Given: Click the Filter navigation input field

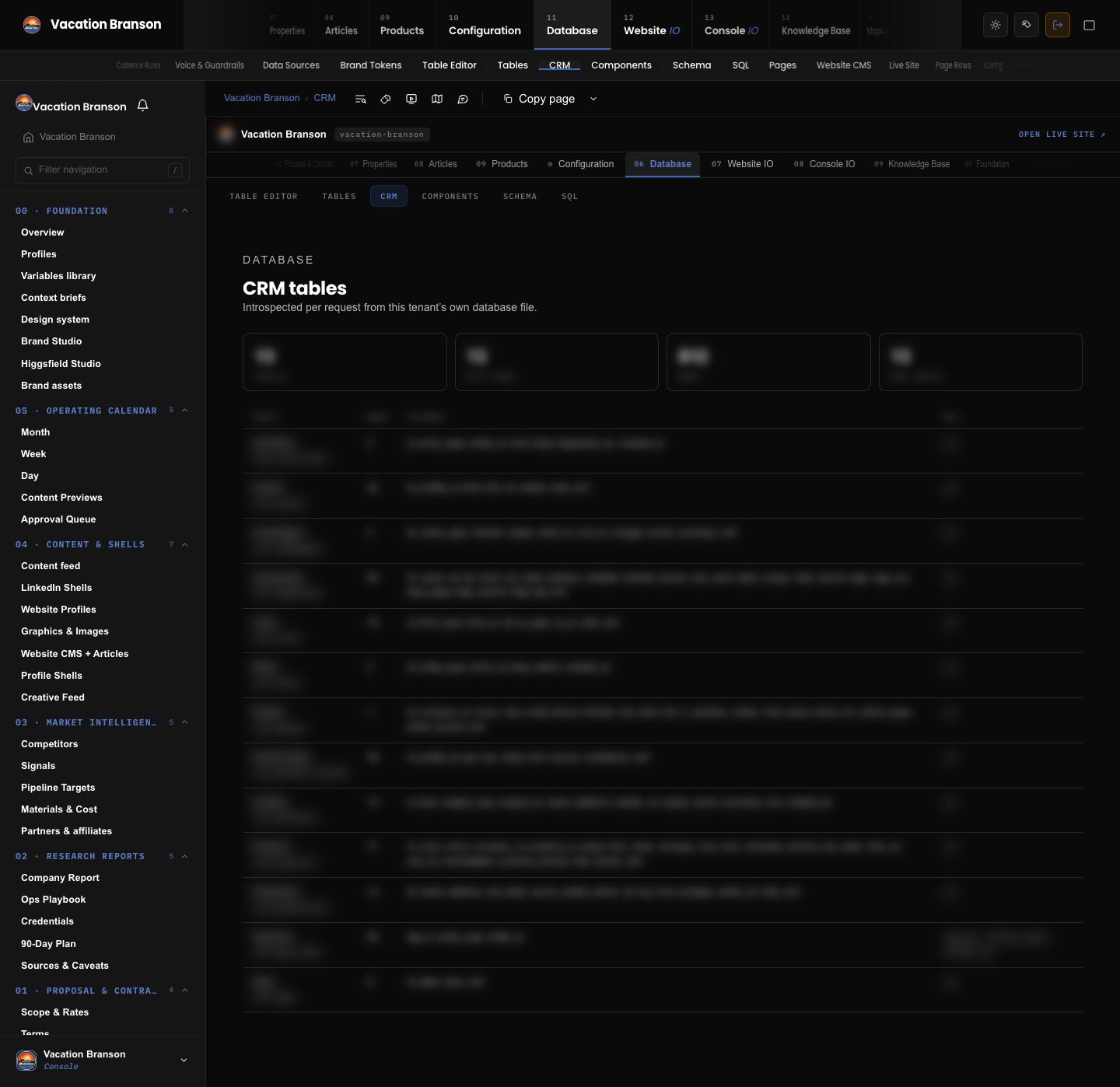Looking at the screenshot, I should tap(103, 170).
